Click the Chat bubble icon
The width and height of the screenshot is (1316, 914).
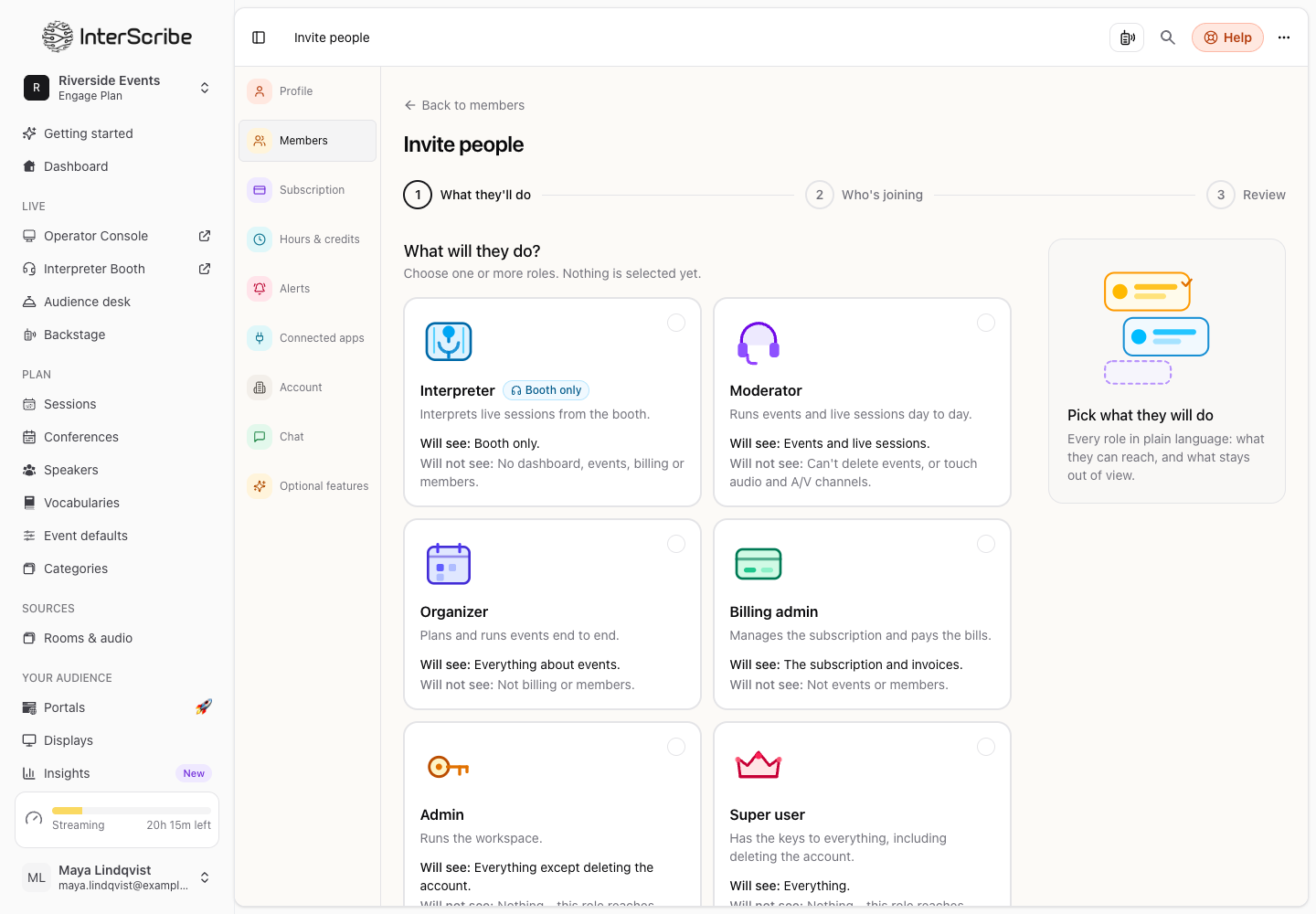tap(260, 437)
